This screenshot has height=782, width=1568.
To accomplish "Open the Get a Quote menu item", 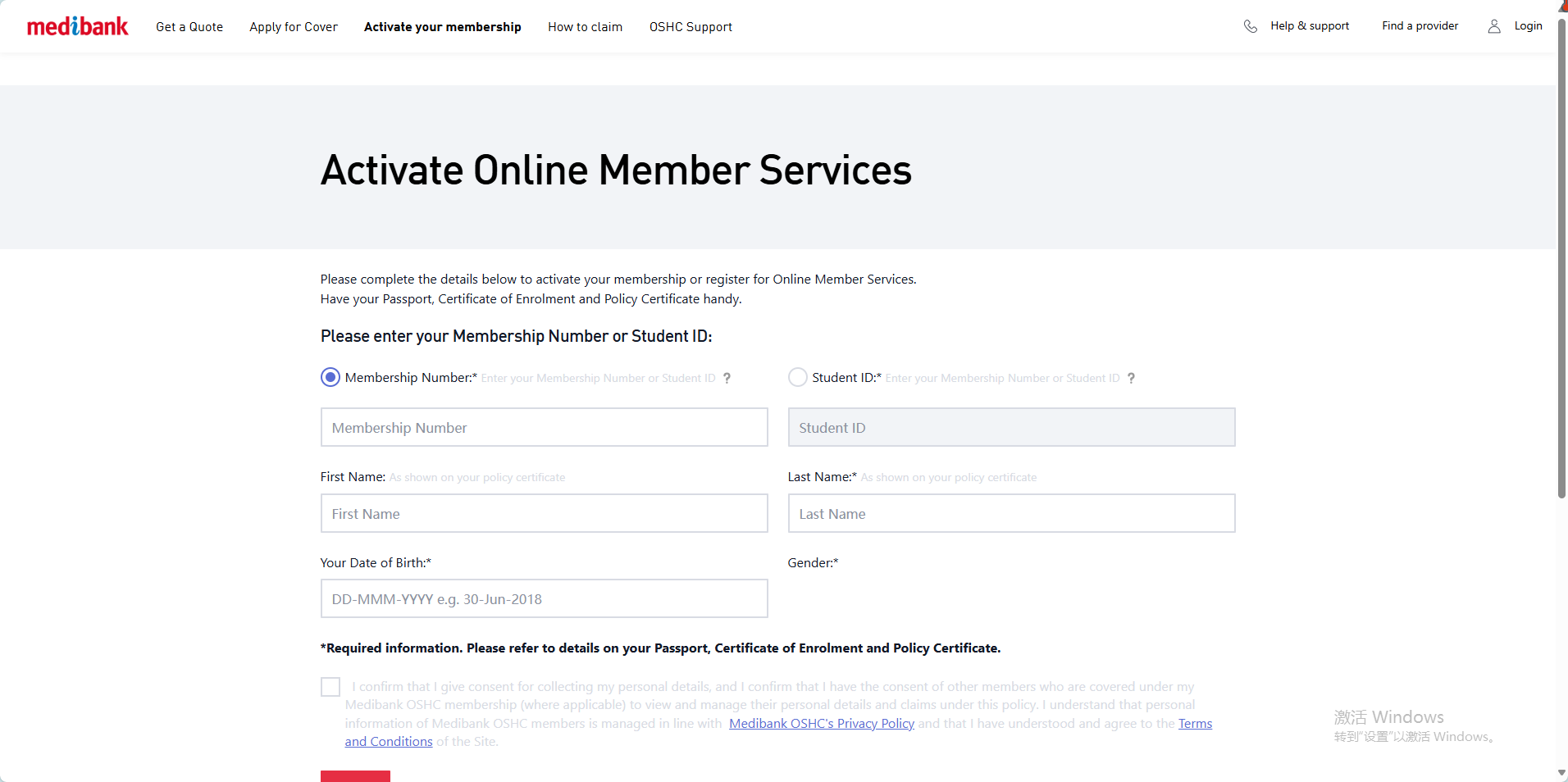I will (x=189, y=27).
